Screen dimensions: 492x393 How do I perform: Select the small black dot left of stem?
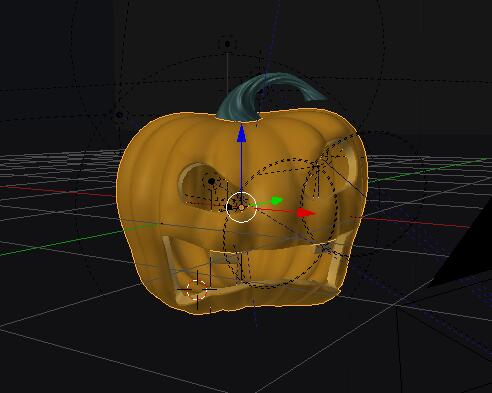tap(120, 115)
